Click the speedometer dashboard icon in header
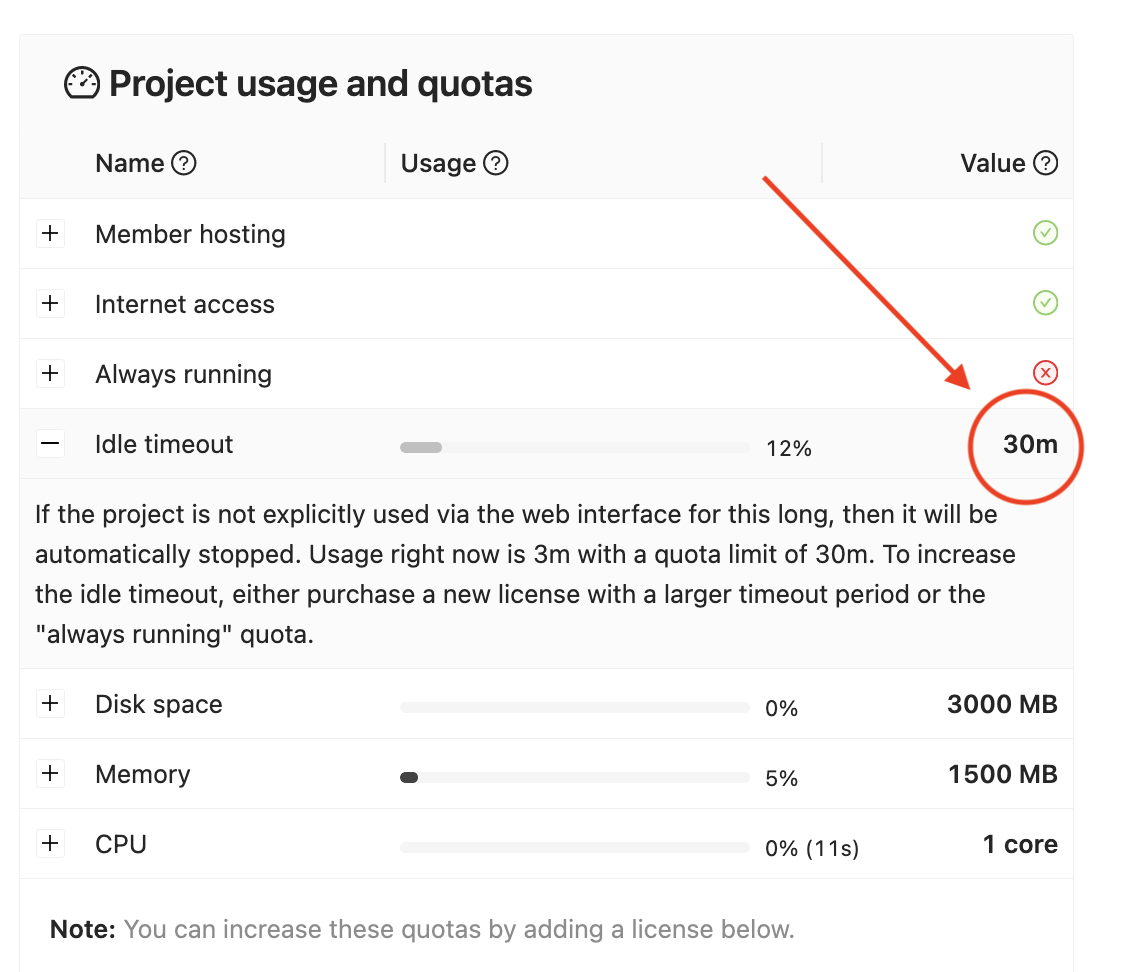1124x972 pixels. 82,84
